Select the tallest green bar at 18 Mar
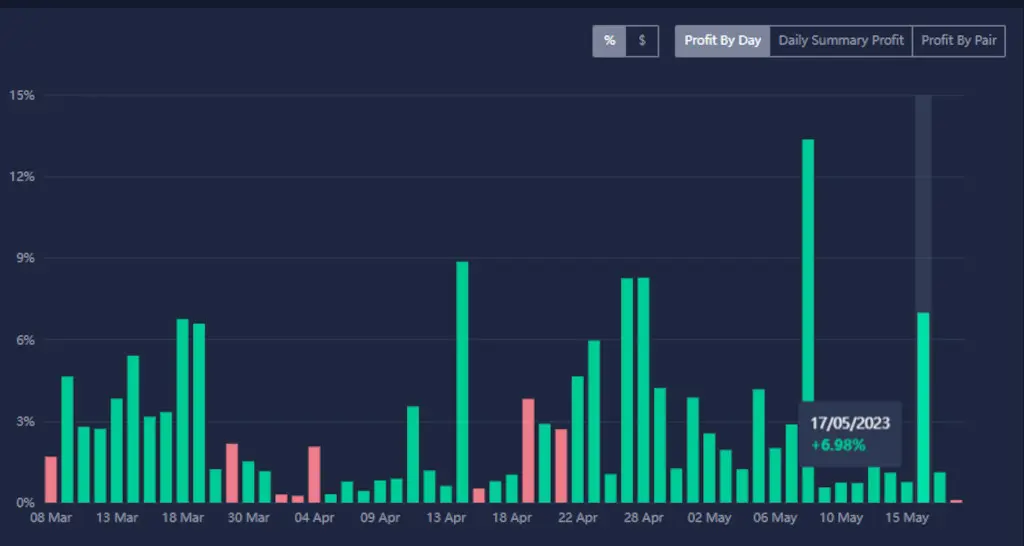The image size is (1024, 546). (183, 410)
